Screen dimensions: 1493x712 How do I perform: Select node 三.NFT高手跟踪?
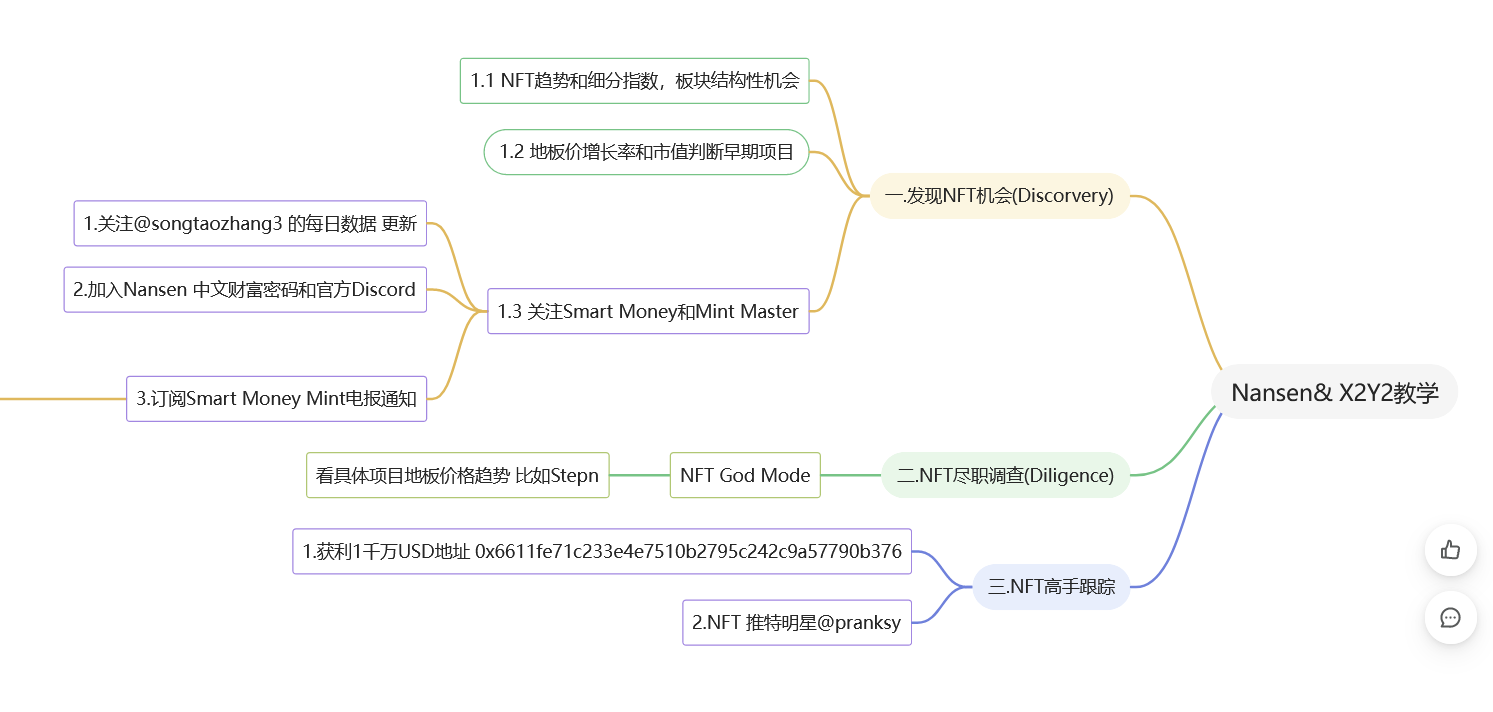point(1052,587)
